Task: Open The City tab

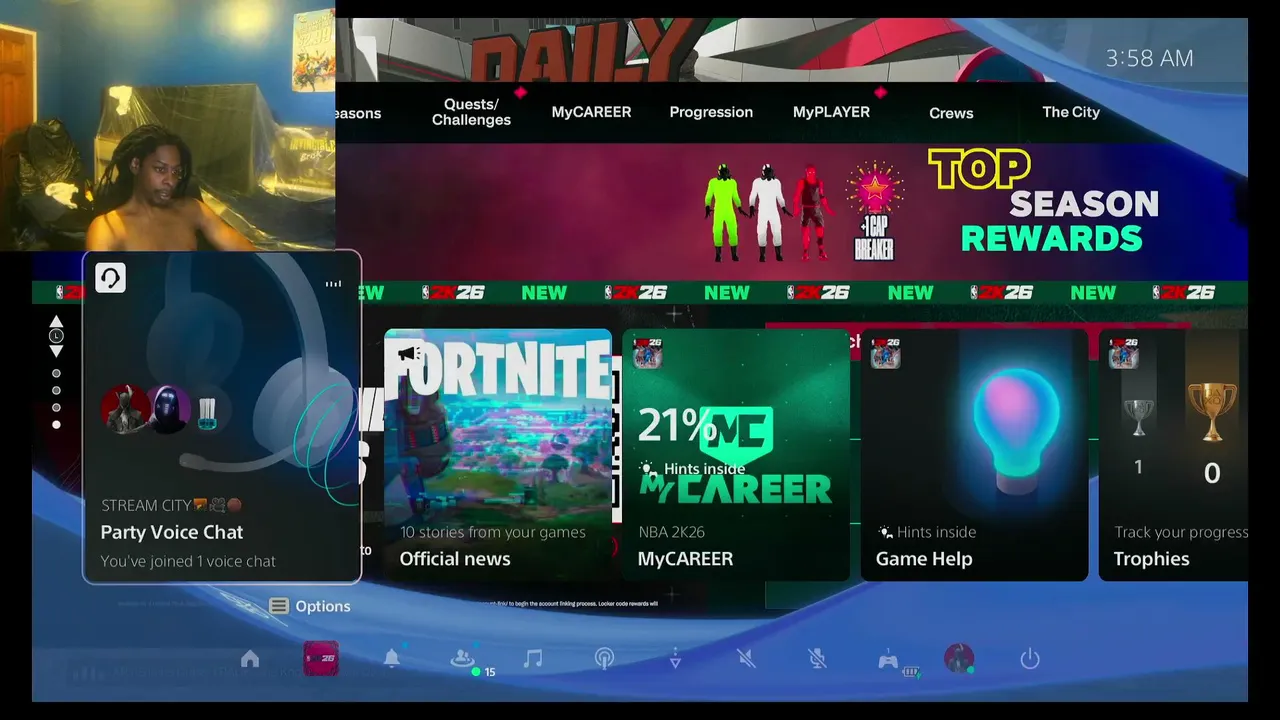Action: tap(1071, 112)
